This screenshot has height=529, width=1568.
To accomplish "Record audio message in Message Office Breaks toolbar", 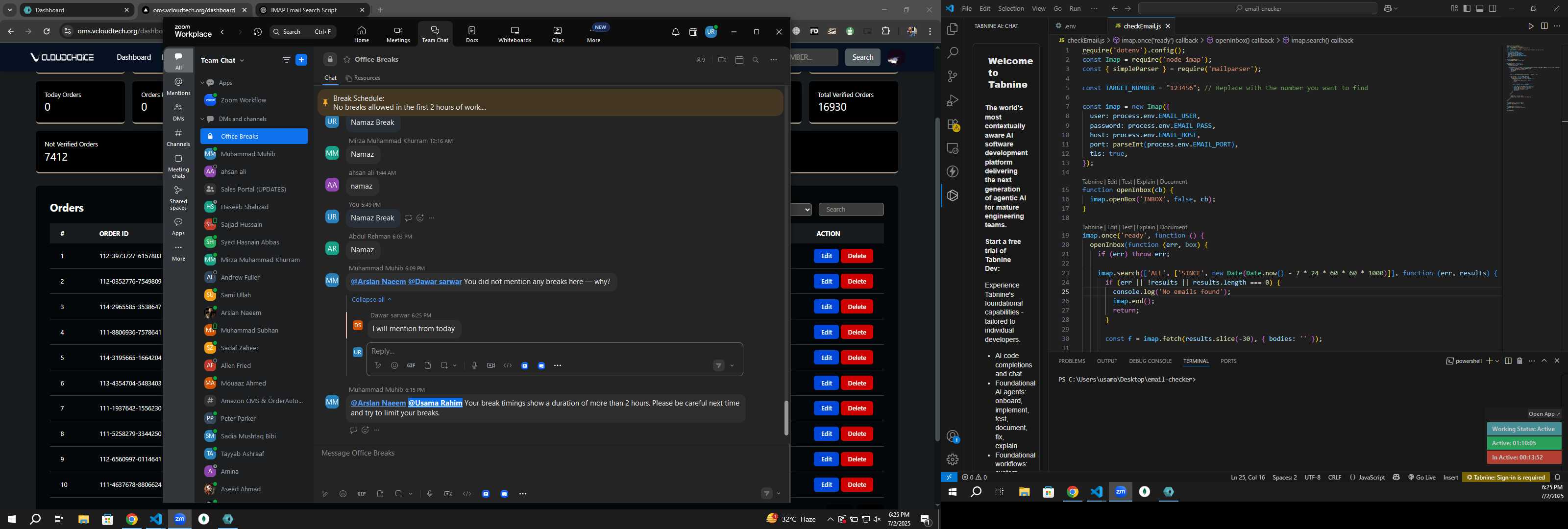I will click(430, 494).
